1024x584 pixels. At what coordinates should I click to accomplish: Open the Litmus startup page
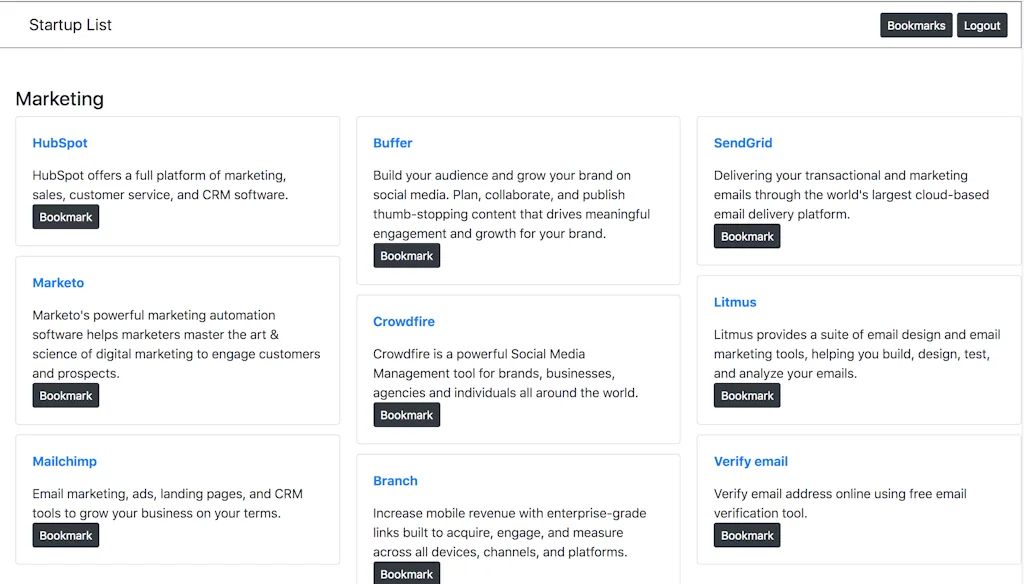pos(735,302)
